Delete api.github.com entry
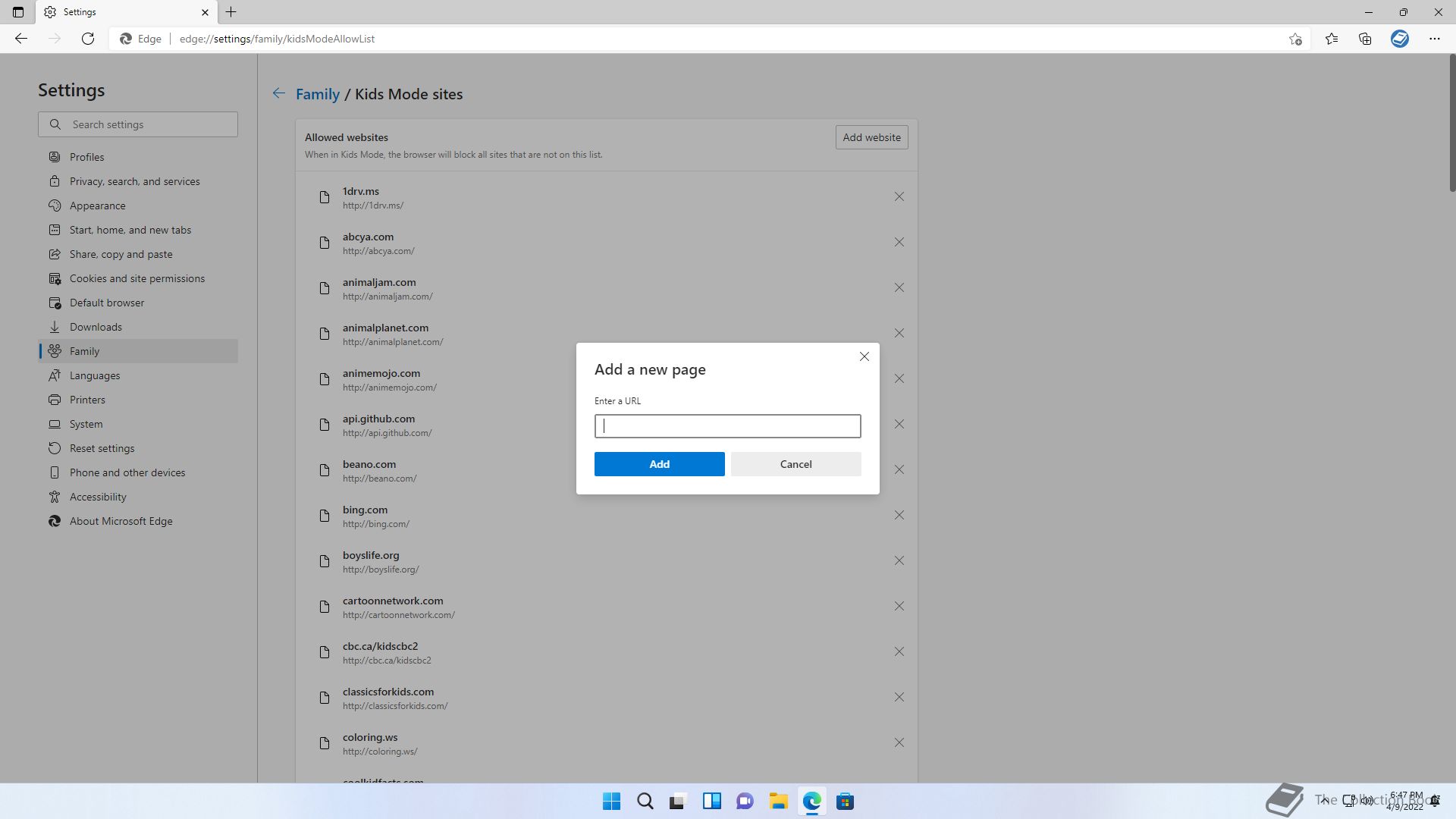 (x=899, y=425)
